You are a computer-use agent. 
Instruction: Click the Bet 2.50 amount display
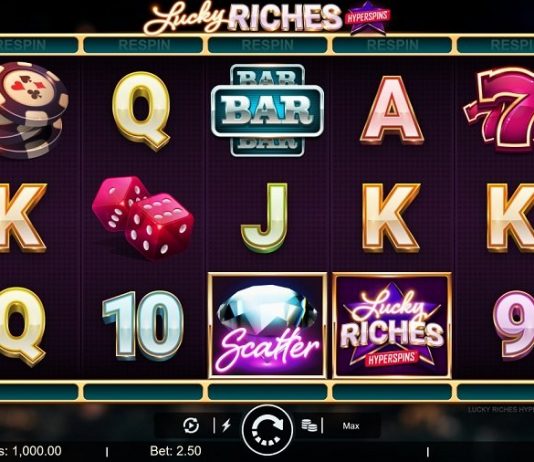tap(175, 451)
